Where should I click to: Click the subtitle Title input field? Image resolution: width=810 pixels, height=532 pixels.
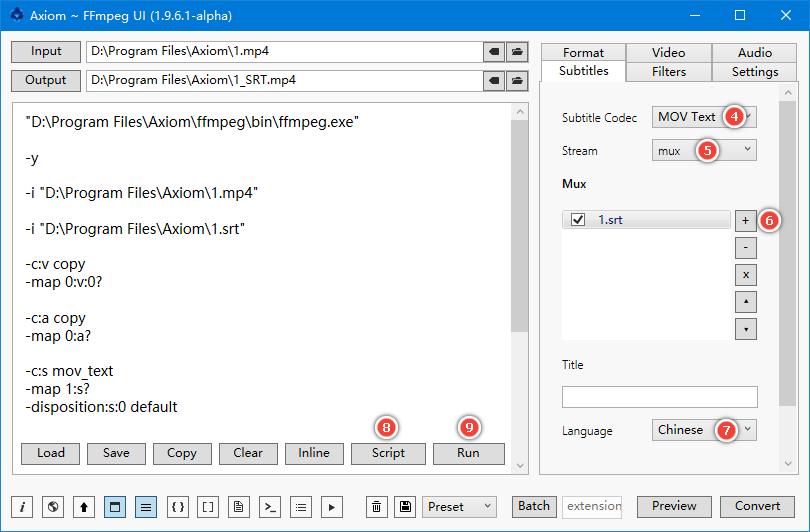coord(659,397)
